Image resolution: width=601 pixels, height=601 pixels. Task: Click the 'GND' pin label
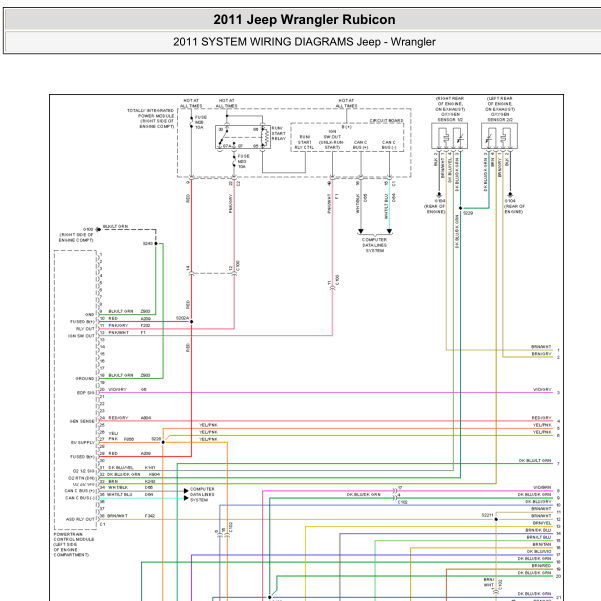pos(89,314)
